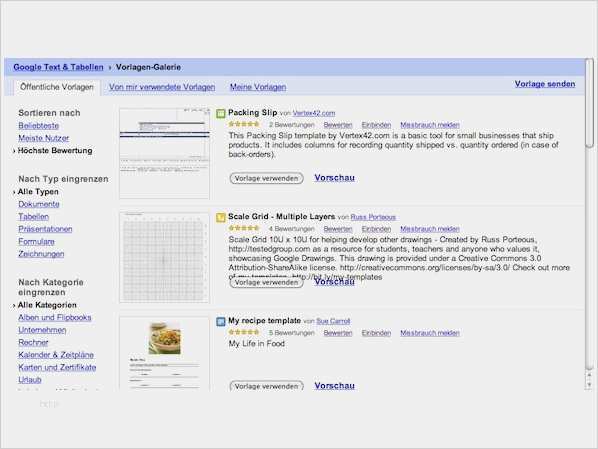Click the My recipe template title
This screenshot has width=598, height=449.
(264, 320)
